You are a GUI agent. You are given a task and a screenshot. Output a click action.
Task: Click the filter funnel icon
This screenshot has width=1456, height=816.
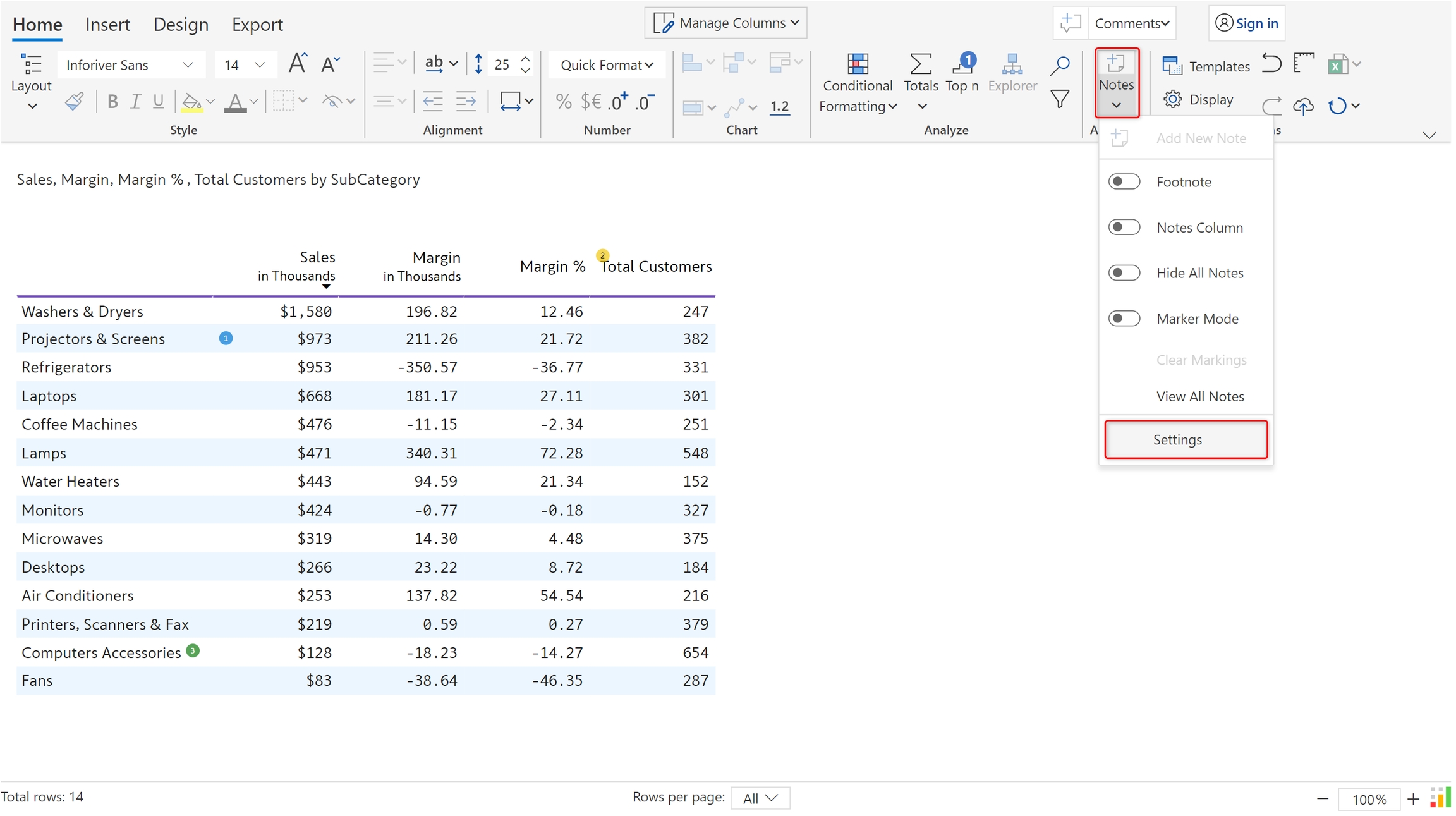(1059, 99)
